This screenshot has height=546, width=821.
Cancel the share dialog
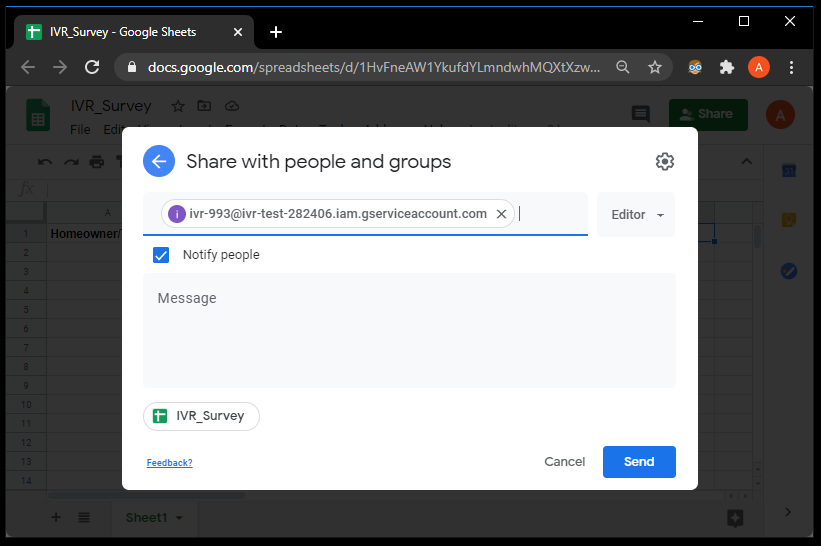pyautogui.click(x=564, y=462)
